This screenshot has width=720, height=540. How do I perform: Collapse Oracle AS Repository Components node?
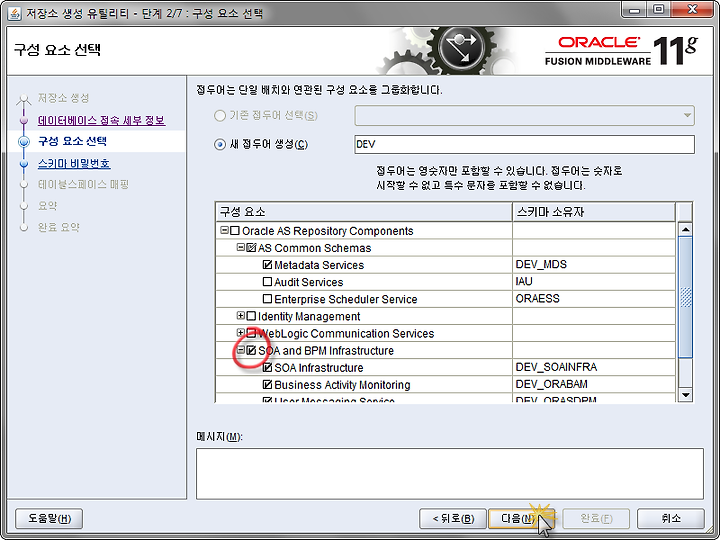point(224,230)
